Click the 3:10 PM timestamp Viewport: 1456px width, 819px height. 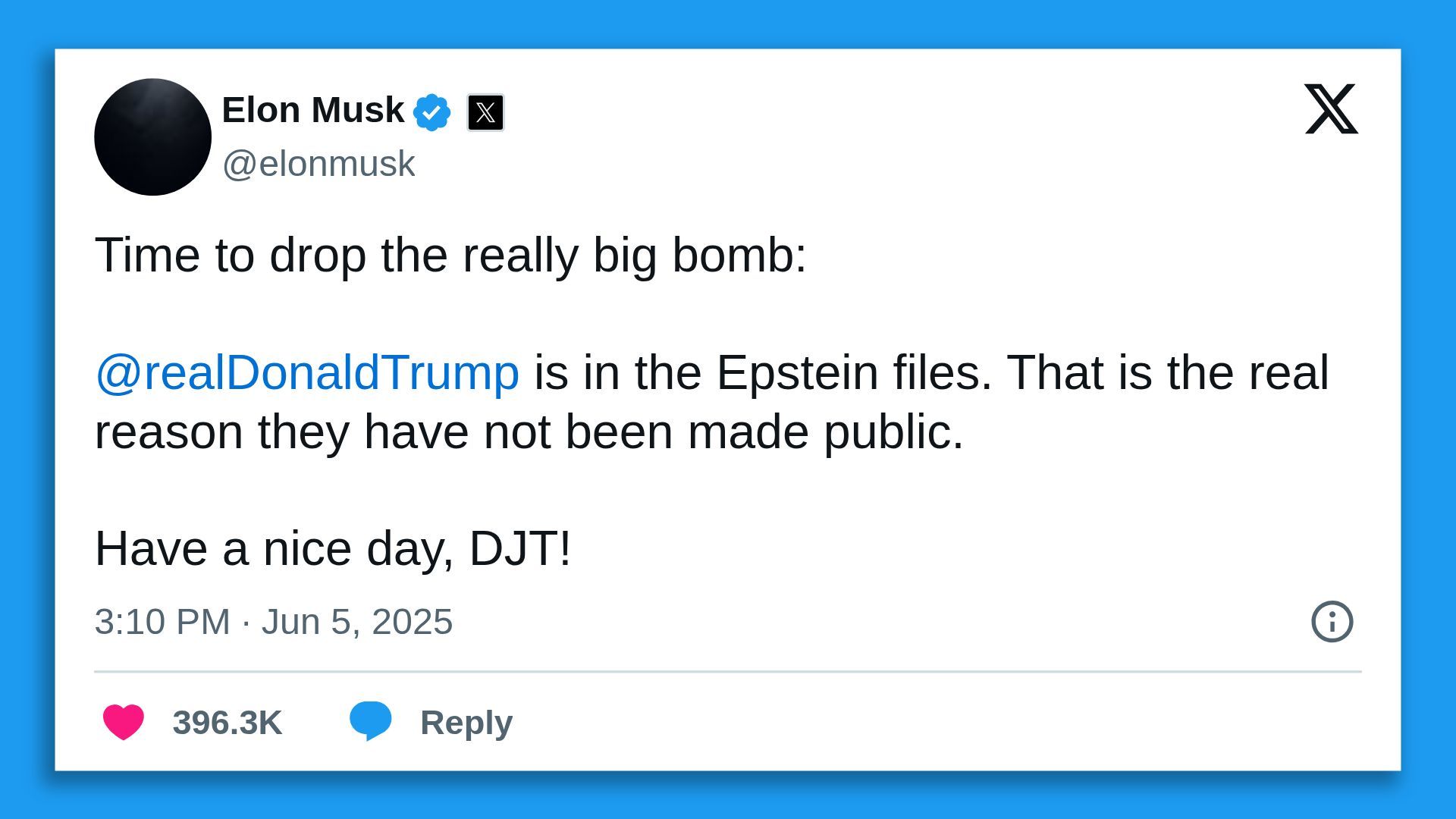coord(162,622)
